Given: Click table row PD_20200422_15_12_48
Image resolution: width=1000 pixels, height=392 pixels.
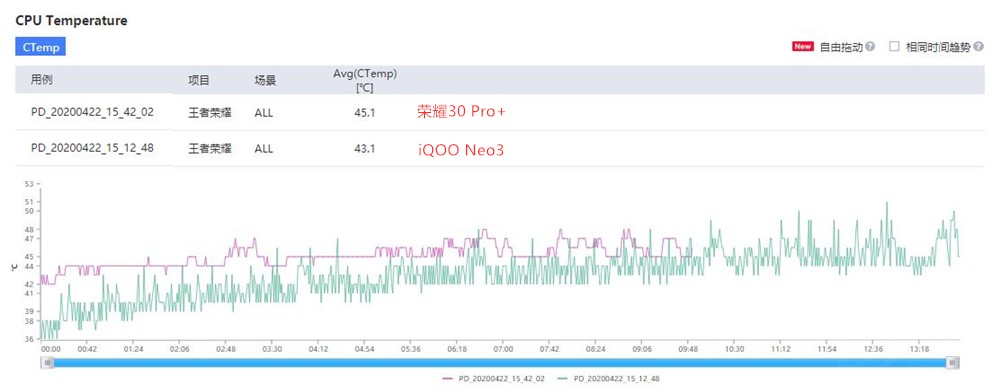Looking at the screenshot, I should 500,149.
